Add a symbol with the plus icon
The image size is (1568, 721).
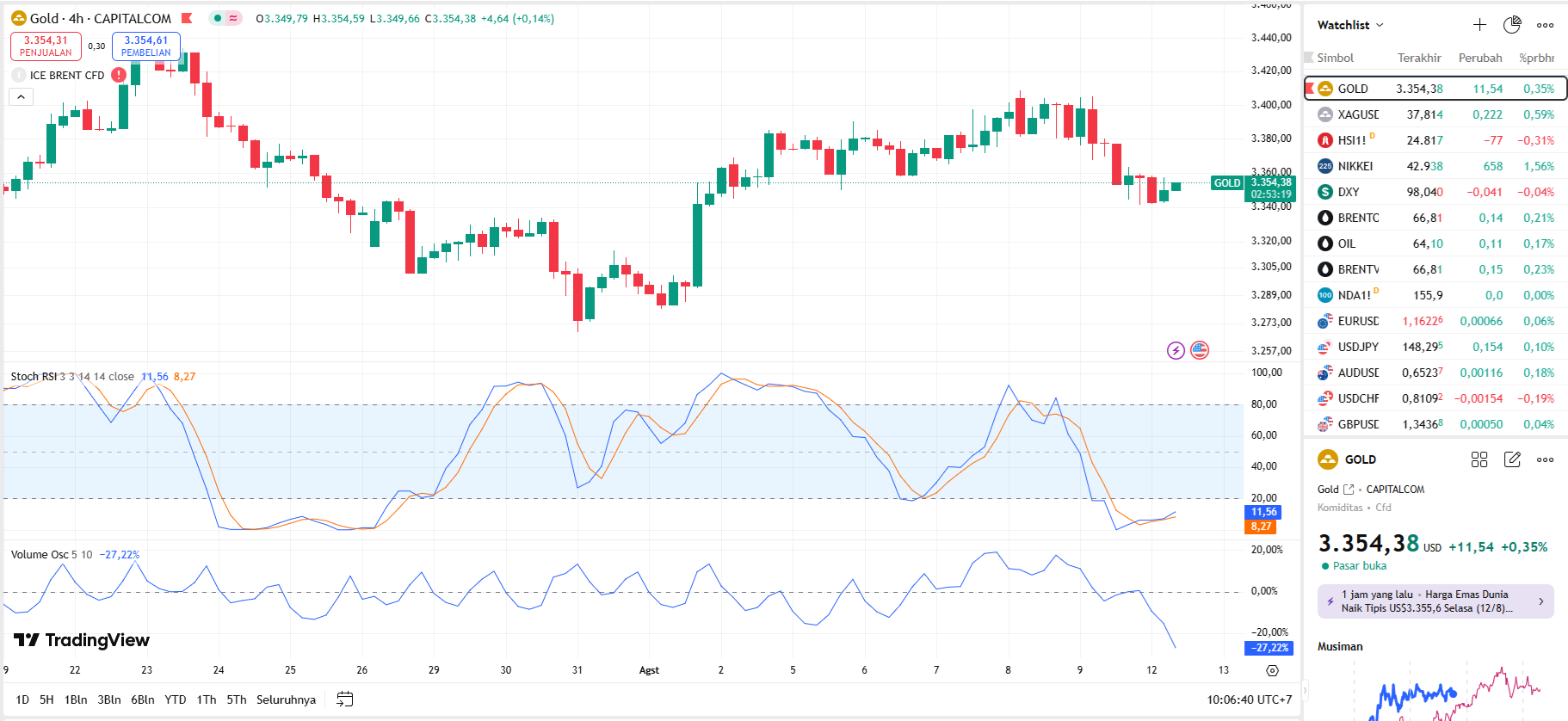click(x=1479, y=25)
